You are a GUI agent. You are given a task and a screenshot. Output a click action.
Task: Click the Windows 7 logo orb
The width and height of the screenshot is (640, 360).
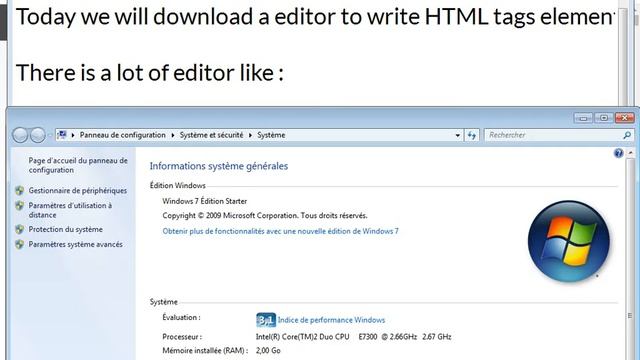click(569, 241)
